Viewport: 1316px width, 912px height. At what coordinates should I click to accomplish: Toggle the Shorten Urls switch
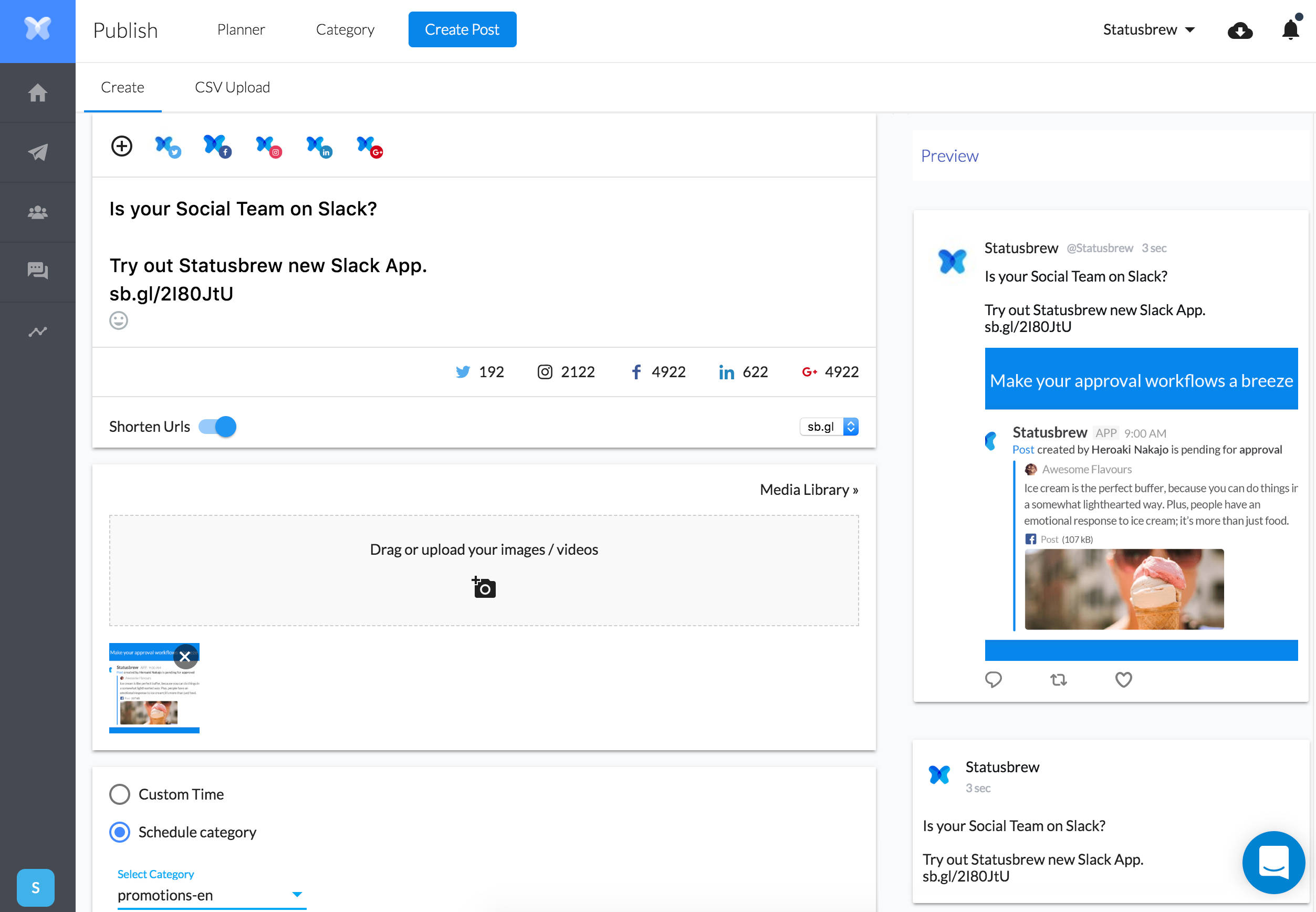pyautogui.click(x=217, y=426)
